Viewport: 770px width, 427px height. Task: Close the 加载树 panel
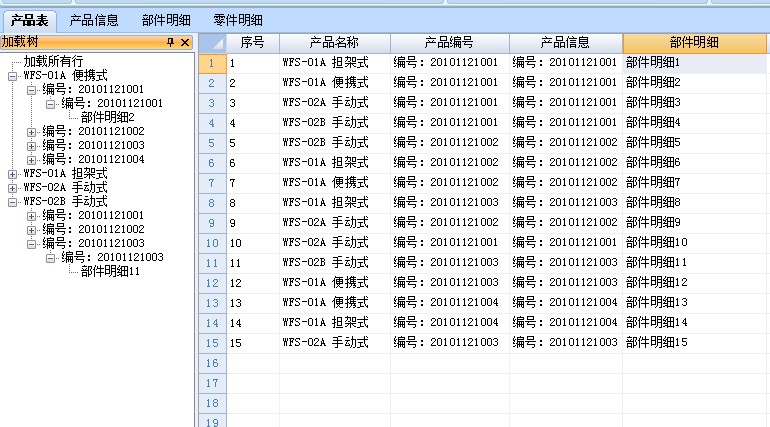pyautogui.click(x=185, y=42)
